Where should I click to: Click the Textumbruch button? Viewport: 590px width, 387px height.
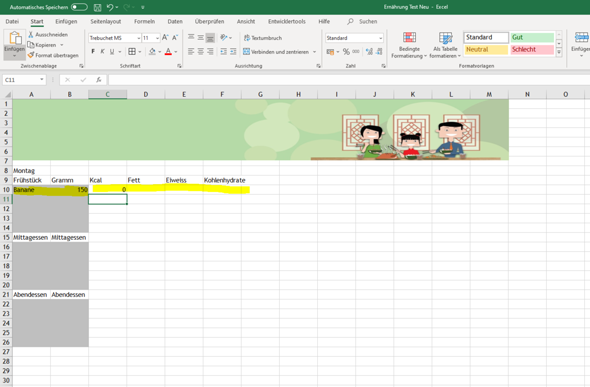coord(263,38)
